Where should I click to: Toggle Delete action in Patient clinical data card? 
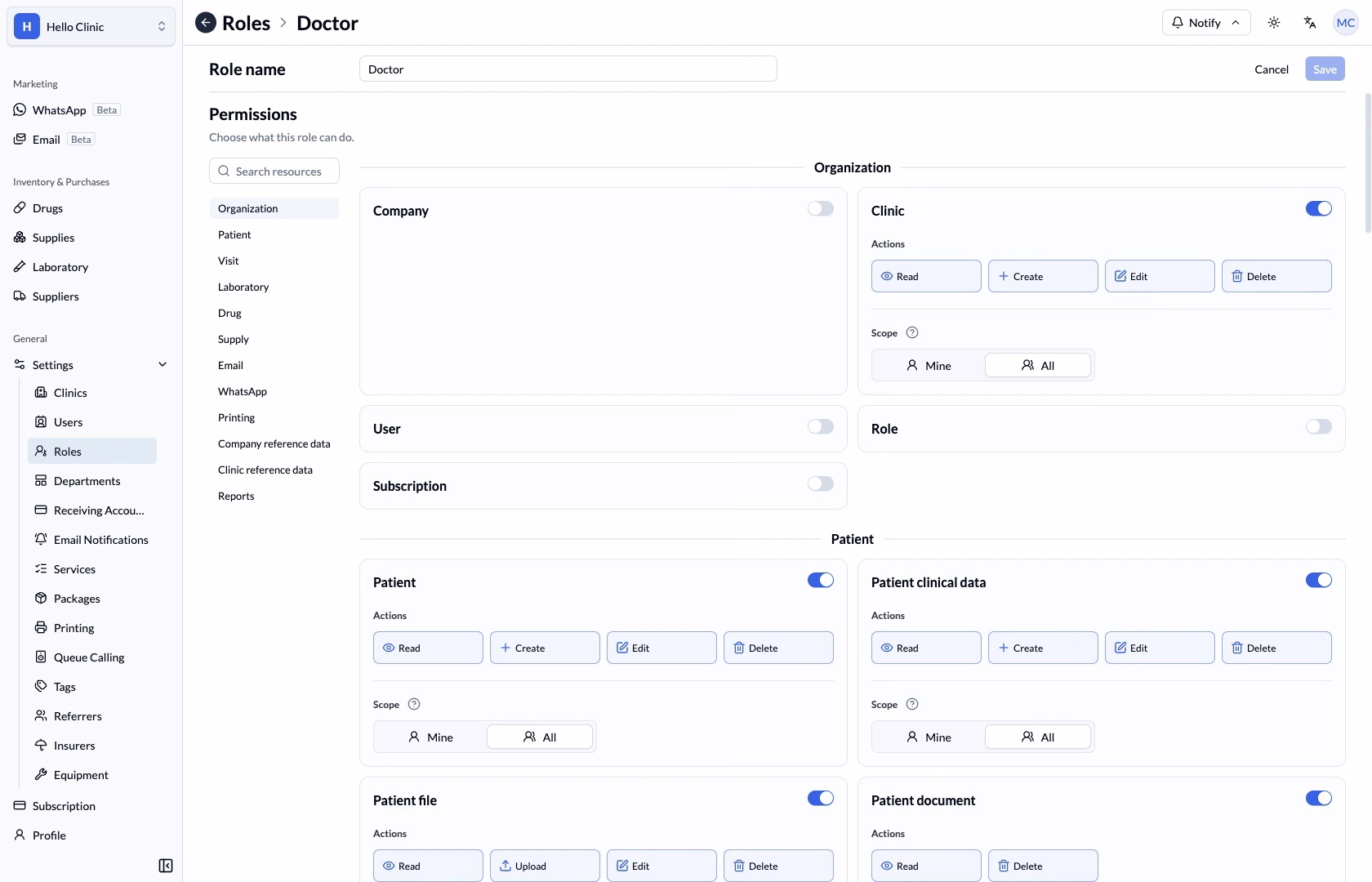(1276, 648)
